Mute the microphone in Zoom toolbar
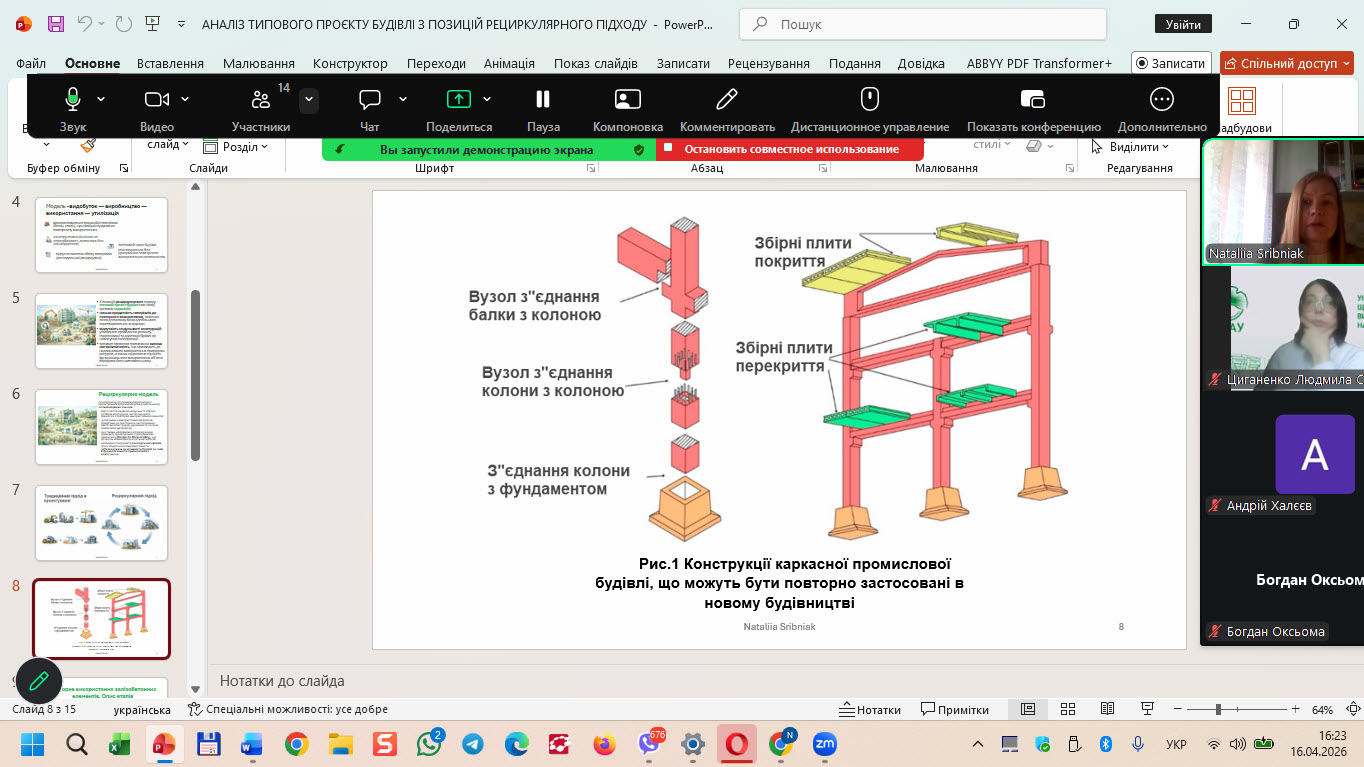1364x767 pixels. (x=73, y=99)
